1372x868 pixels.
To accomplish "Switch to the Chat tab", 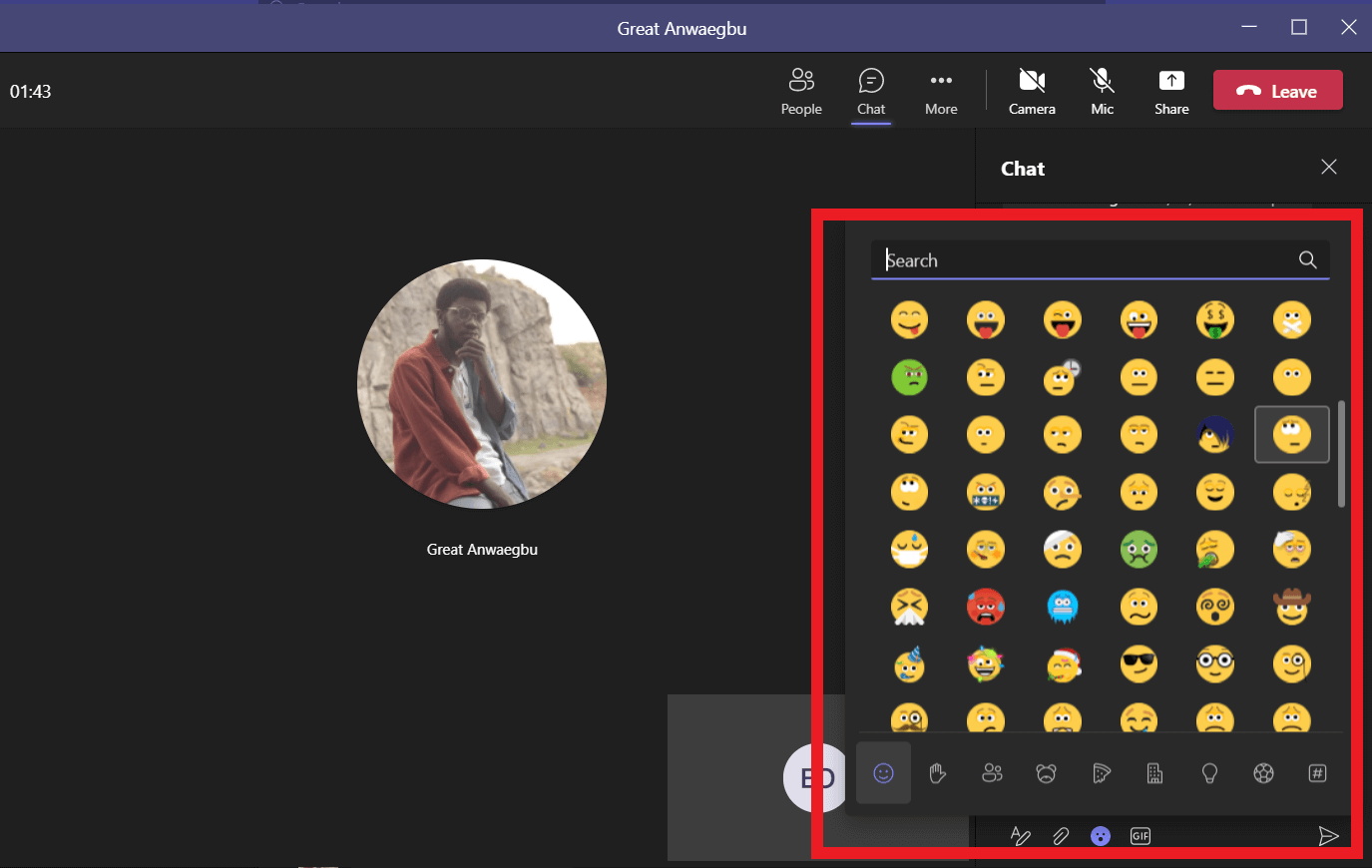I will pyautogui.click(x=871, y=90).
